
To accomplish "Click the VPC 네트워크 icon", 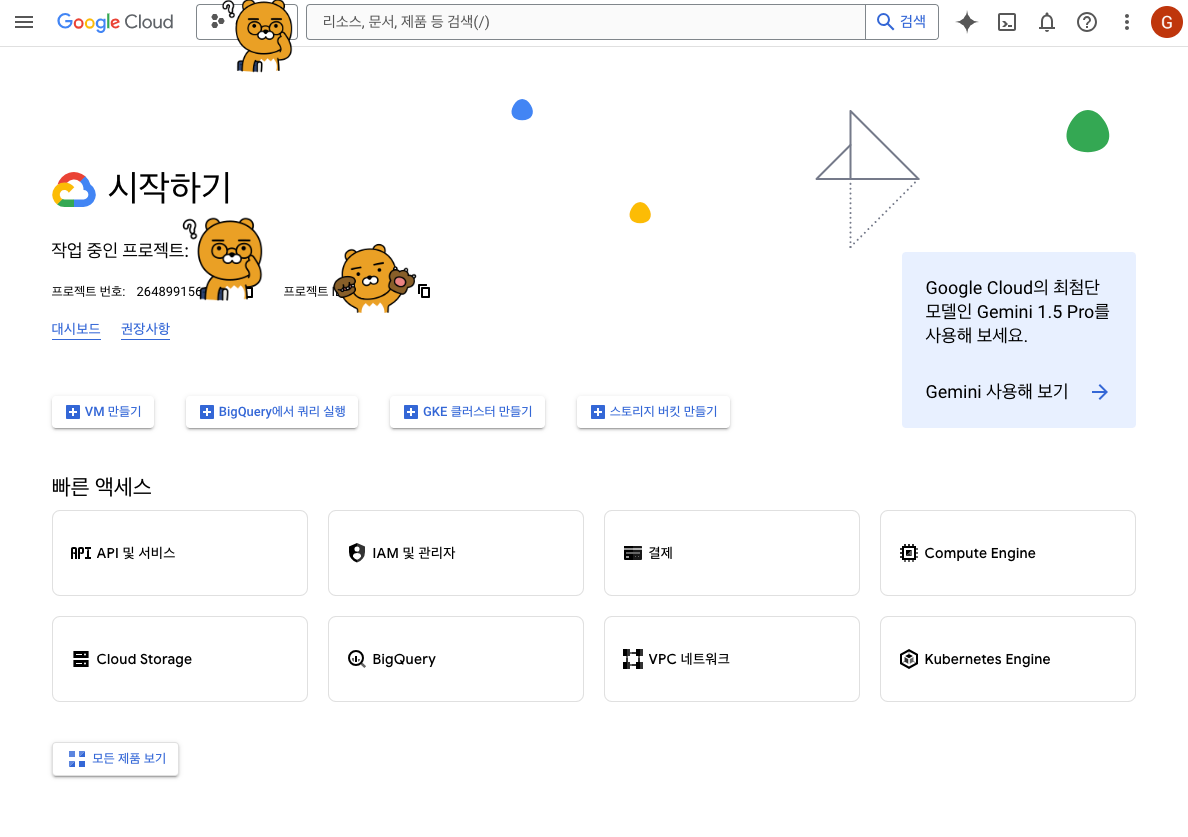I will (x=633, y=659).
